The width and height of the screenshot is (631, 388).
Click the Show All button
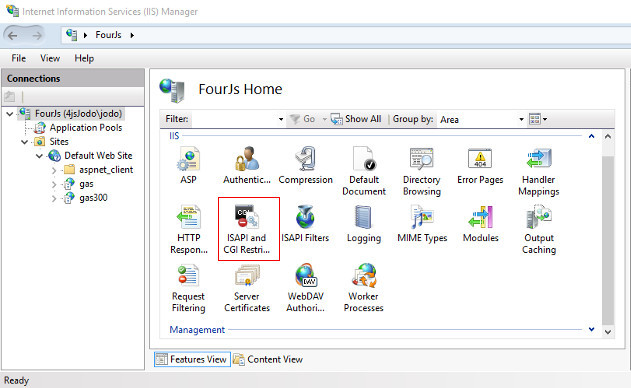click(x=356, y=119)
